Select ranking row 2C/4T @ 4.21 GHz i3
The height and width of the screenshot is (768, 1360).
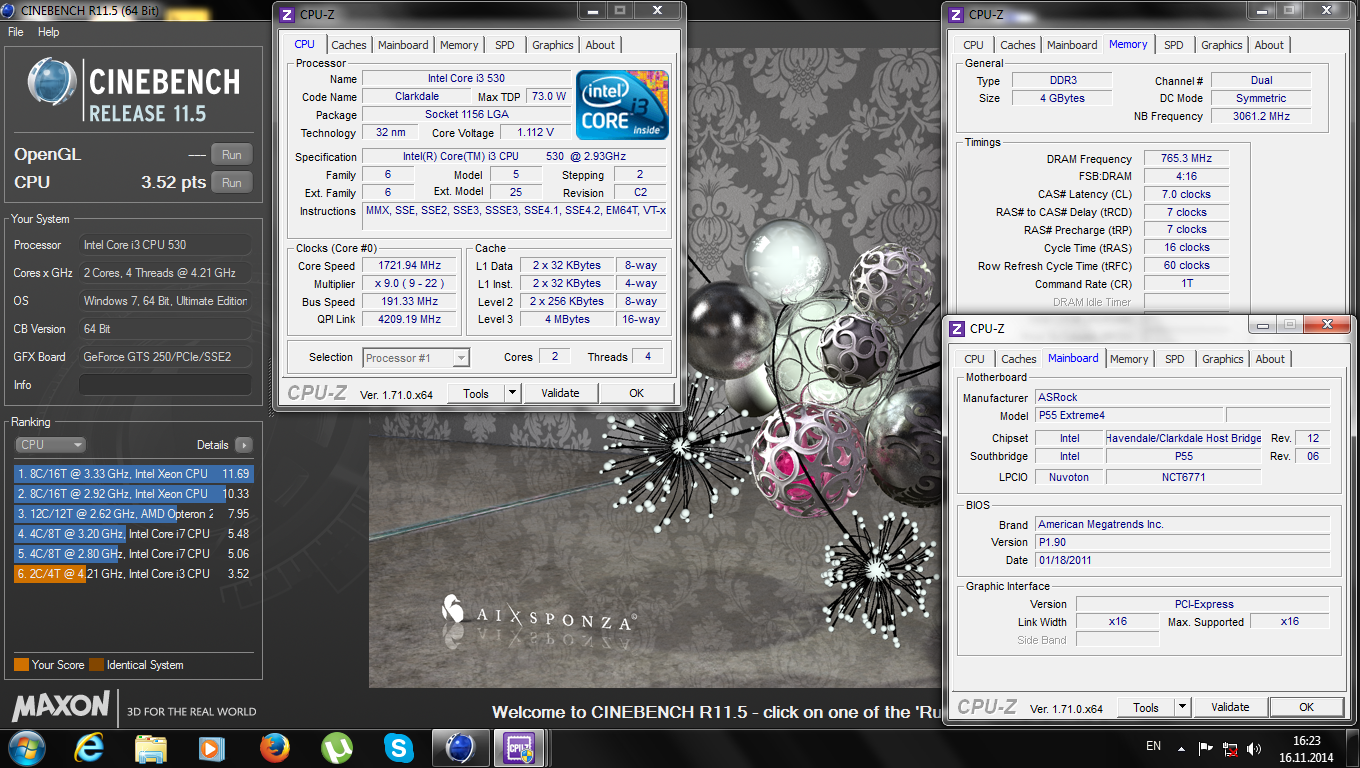tap(133, 574)
